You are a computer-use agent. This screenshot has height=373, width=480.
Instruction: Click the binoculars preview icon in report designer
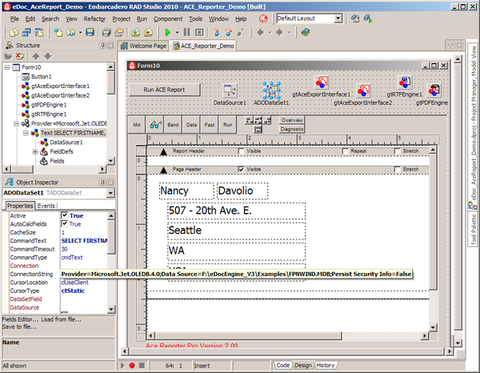pyautogui.click(x=155, y=125)
